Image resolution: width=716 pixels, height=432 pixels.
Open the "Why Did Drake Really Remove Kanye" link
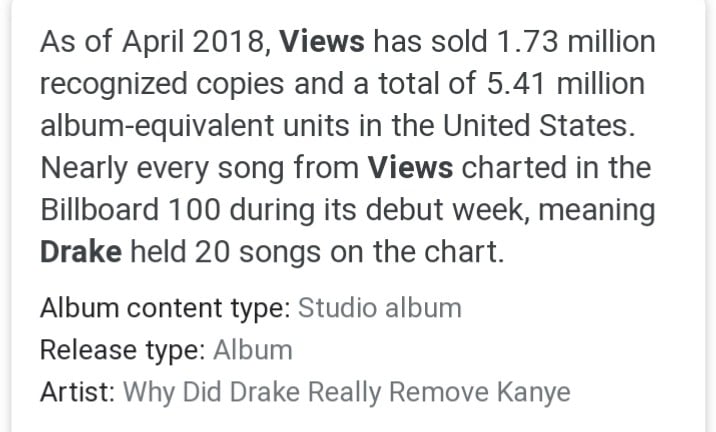point(347,392)
